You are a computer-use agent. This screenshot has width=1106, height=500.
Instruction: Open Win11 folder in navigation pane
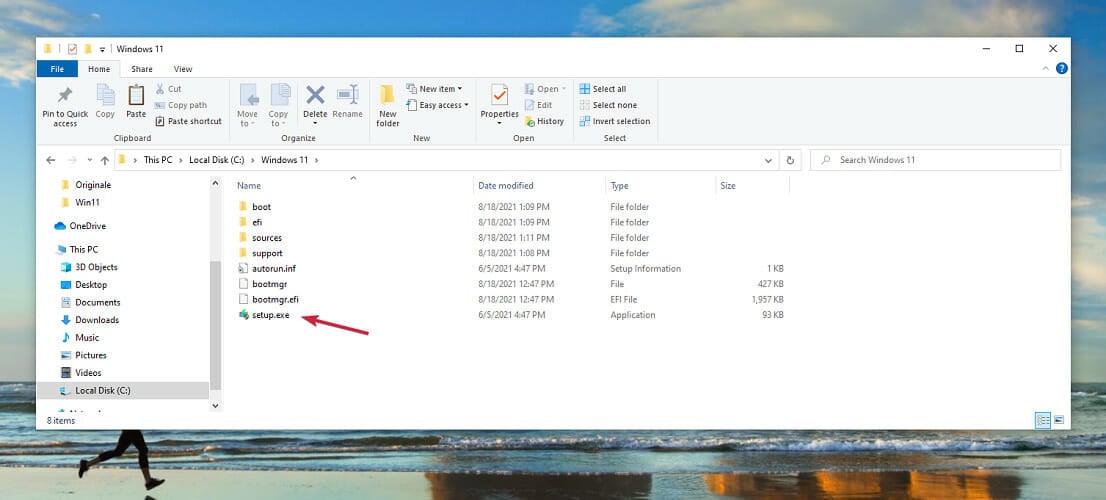[x=87, y=202]
